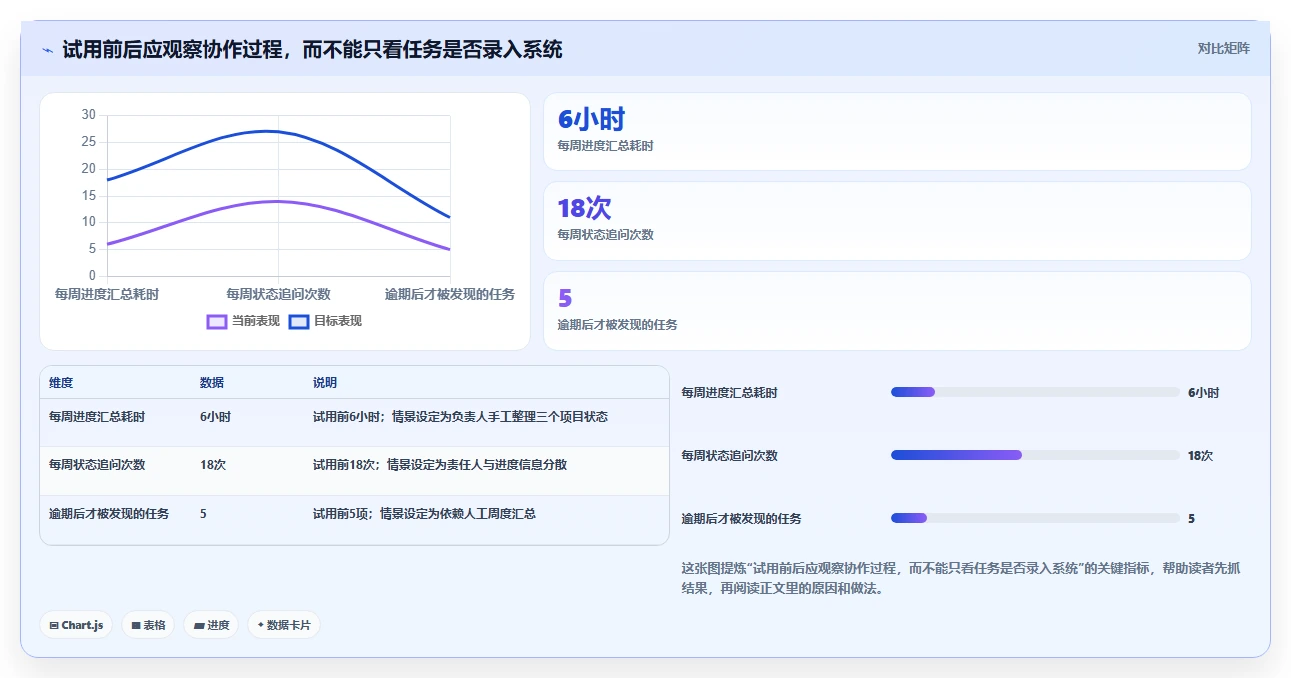Click 每周状态追问次数 progress bar

coord(1035,455)
